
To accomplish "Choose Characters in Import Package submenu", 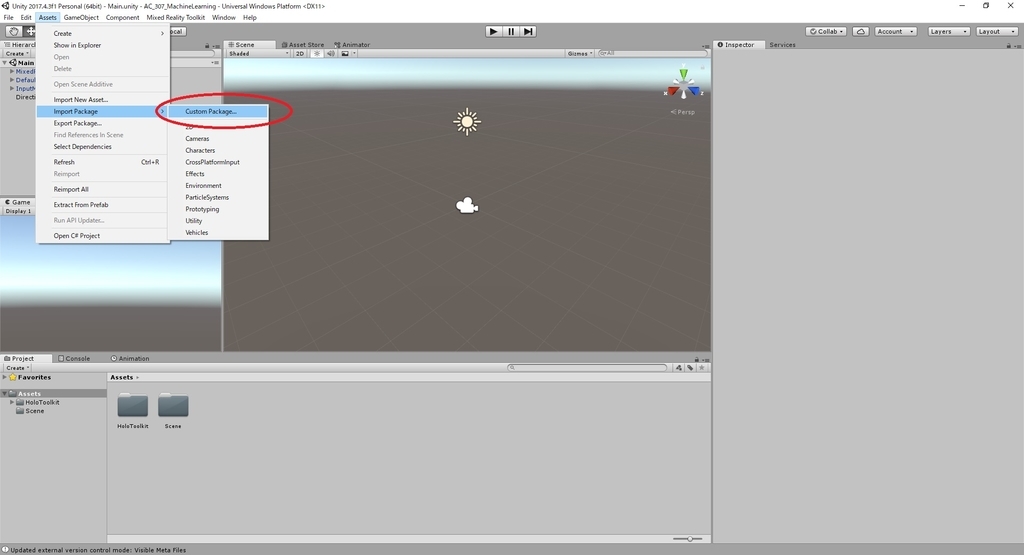I will (x=217, y=150).
